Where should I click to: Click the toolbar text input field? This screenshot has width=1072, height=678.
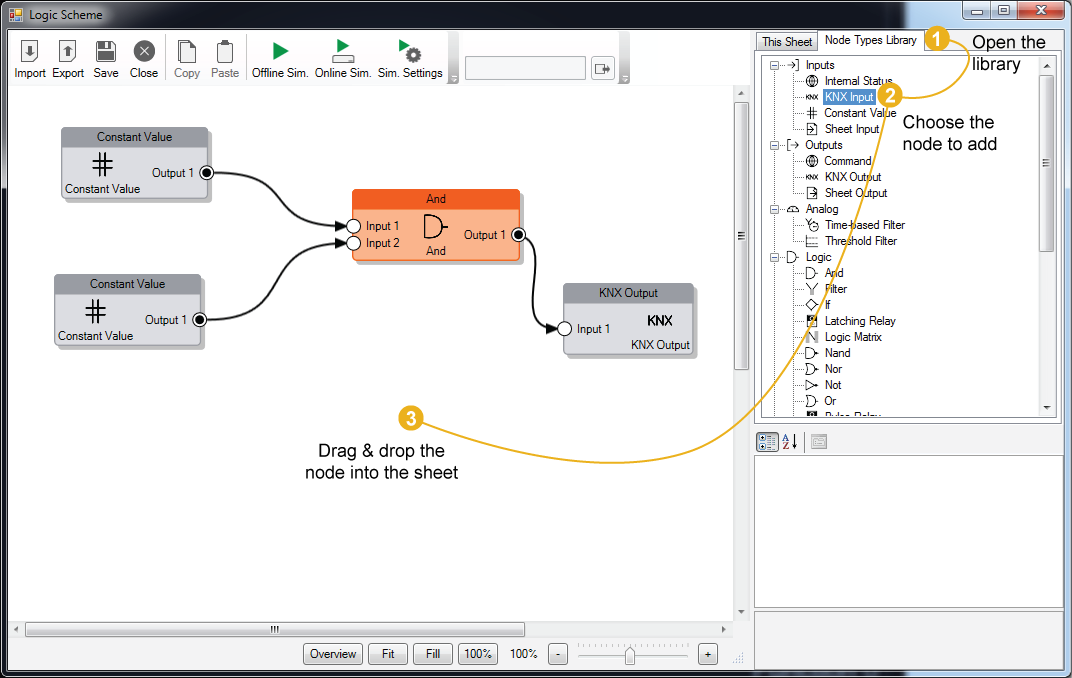tap(525, 68)
